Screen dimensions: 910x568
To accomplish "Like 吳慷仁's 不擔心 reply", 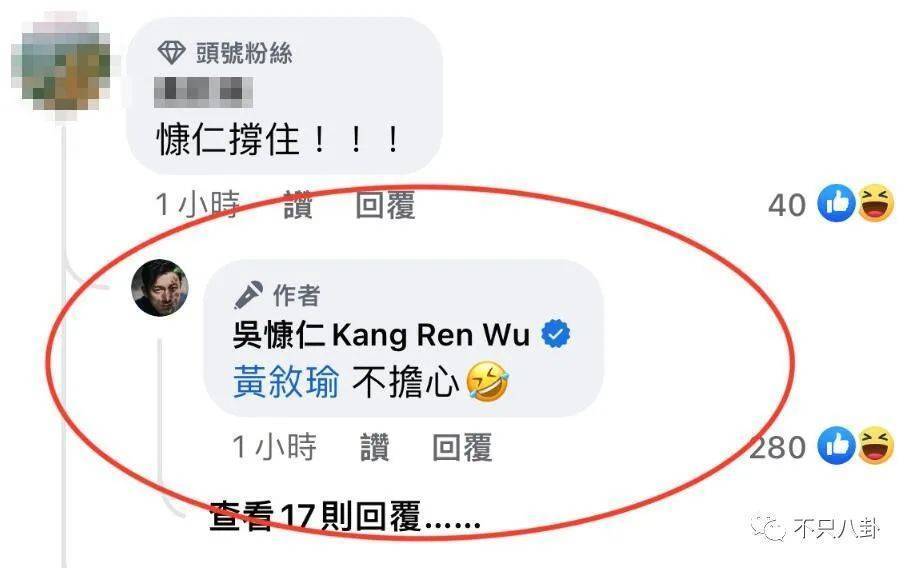I will coord(374,447).
